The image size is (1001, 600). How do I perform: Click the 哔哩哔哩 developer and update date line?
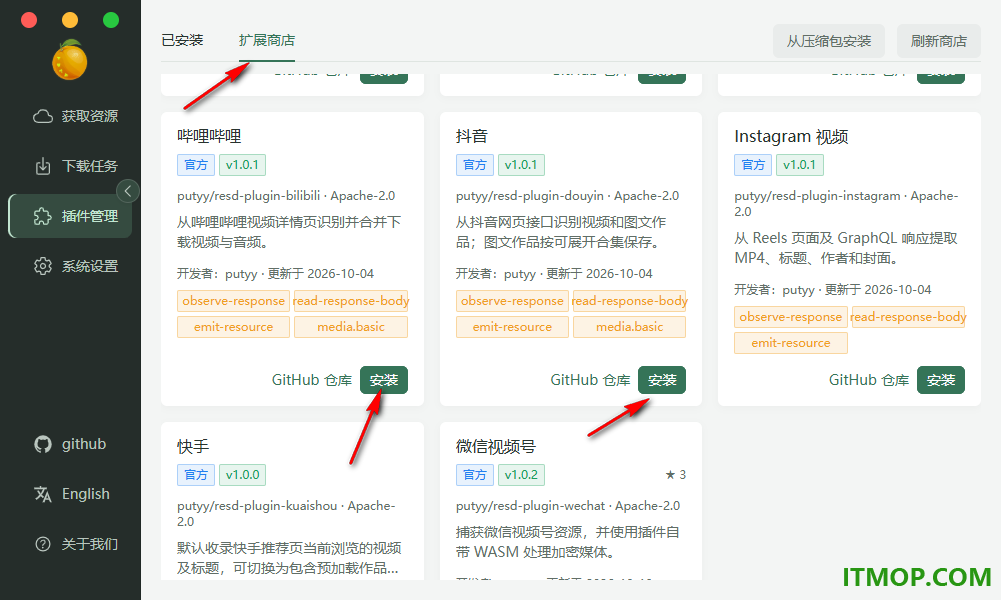[275, 274]
